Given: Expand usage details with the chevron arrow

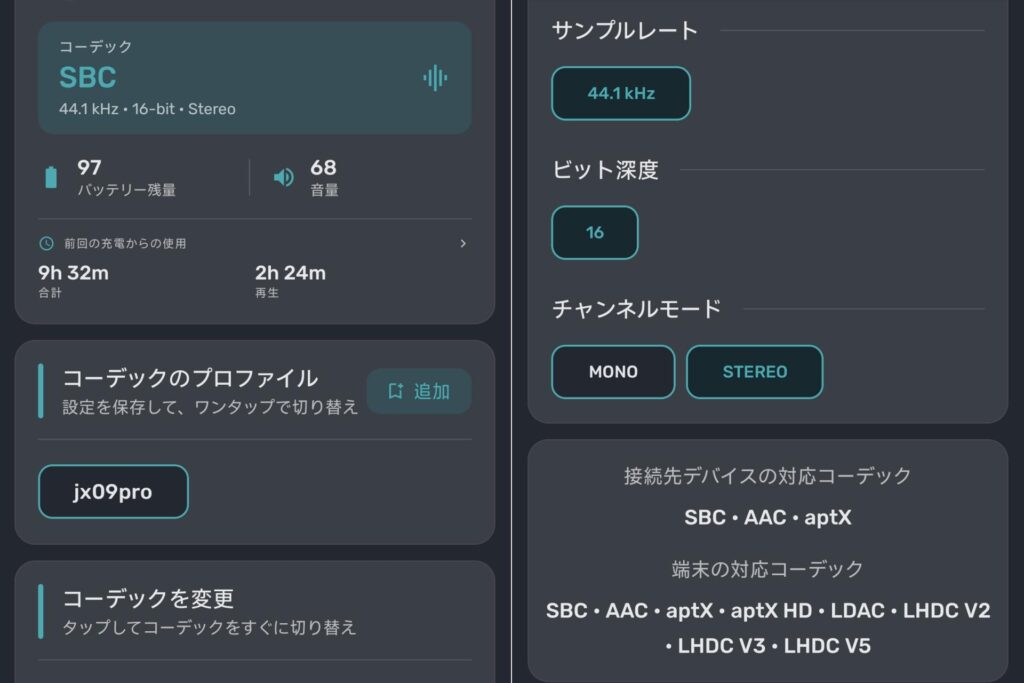Looking at the screenshot, I should click(x=463, y=244).
